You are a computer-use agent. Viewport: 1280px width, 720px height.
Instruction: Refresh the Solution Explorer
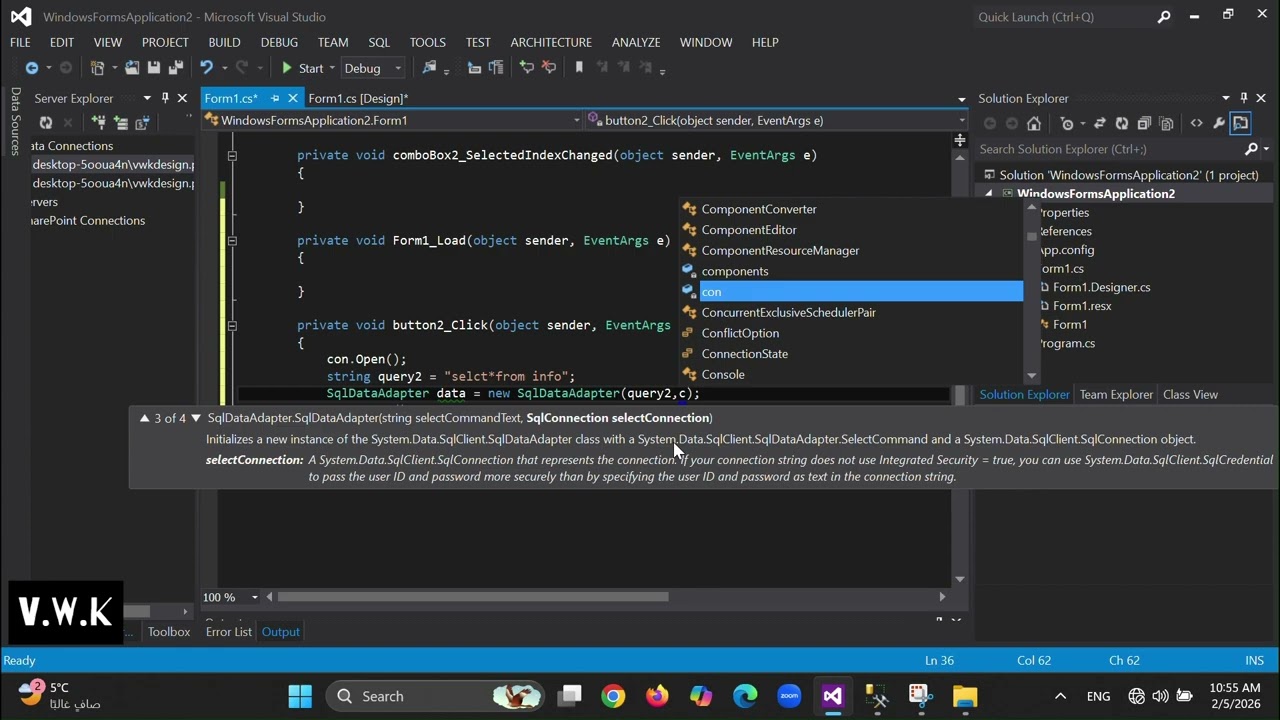coord(1122,123)
